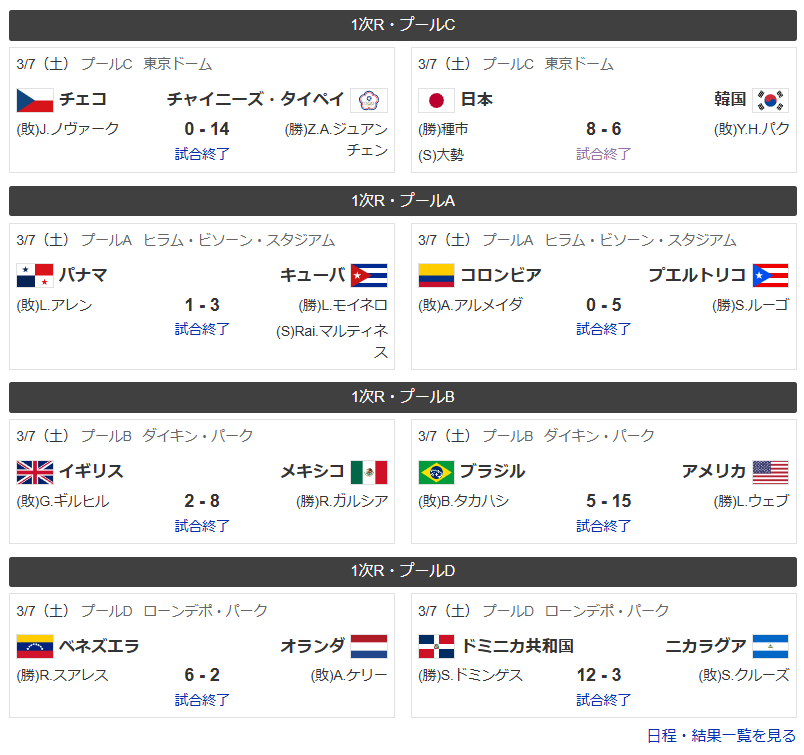
Task: Click the Brazil flag icon
Action: [x=436, y=472]
